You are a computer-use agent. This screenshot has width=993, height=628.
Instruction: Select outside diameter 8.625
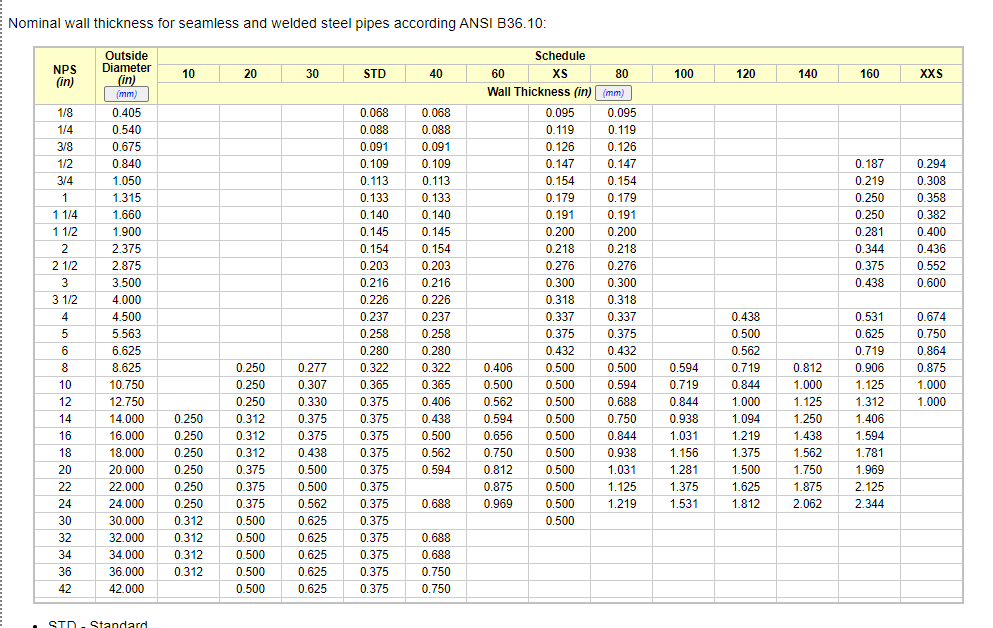tap(127, 368)
